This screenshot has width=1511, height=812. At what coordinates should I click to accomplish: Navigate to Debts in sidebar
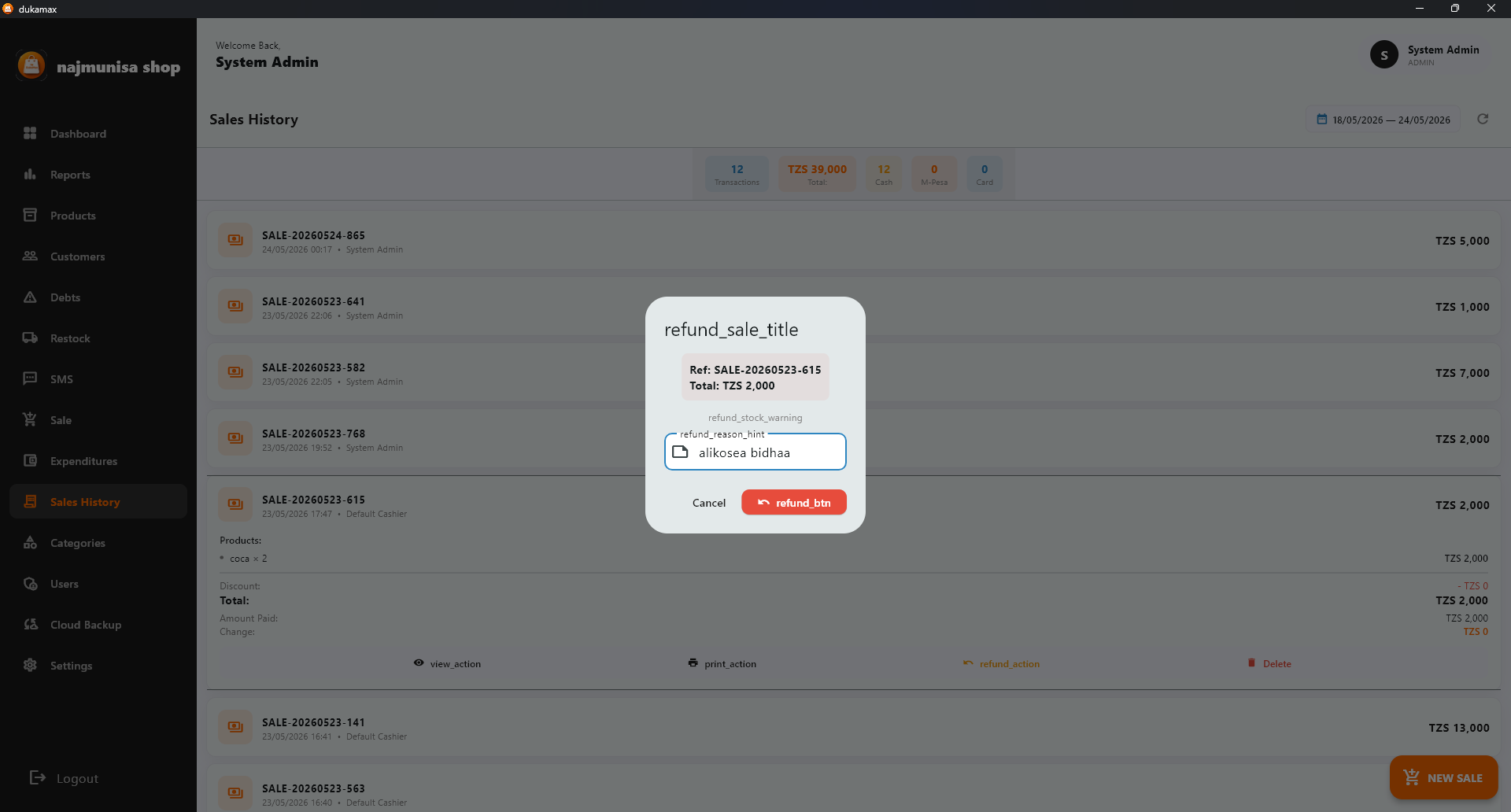tap(98, 297)
